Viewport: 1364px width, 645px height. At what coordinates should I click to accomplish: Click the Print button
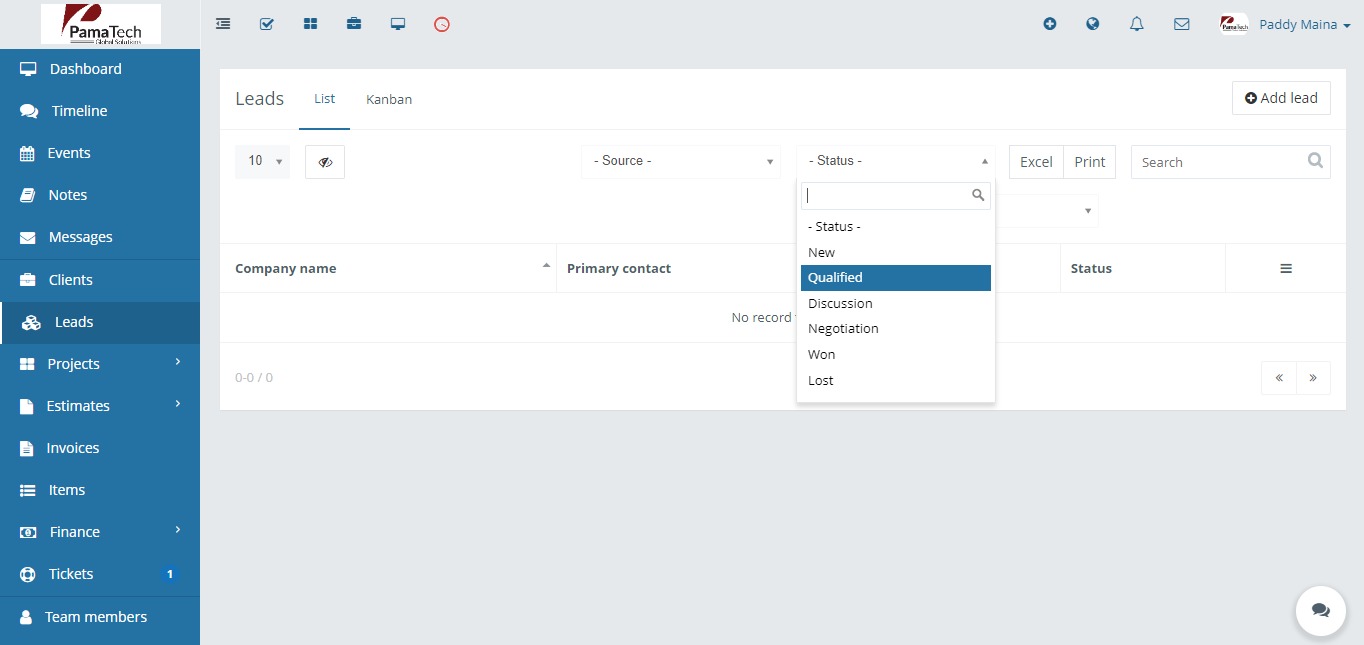(1089, 162)
